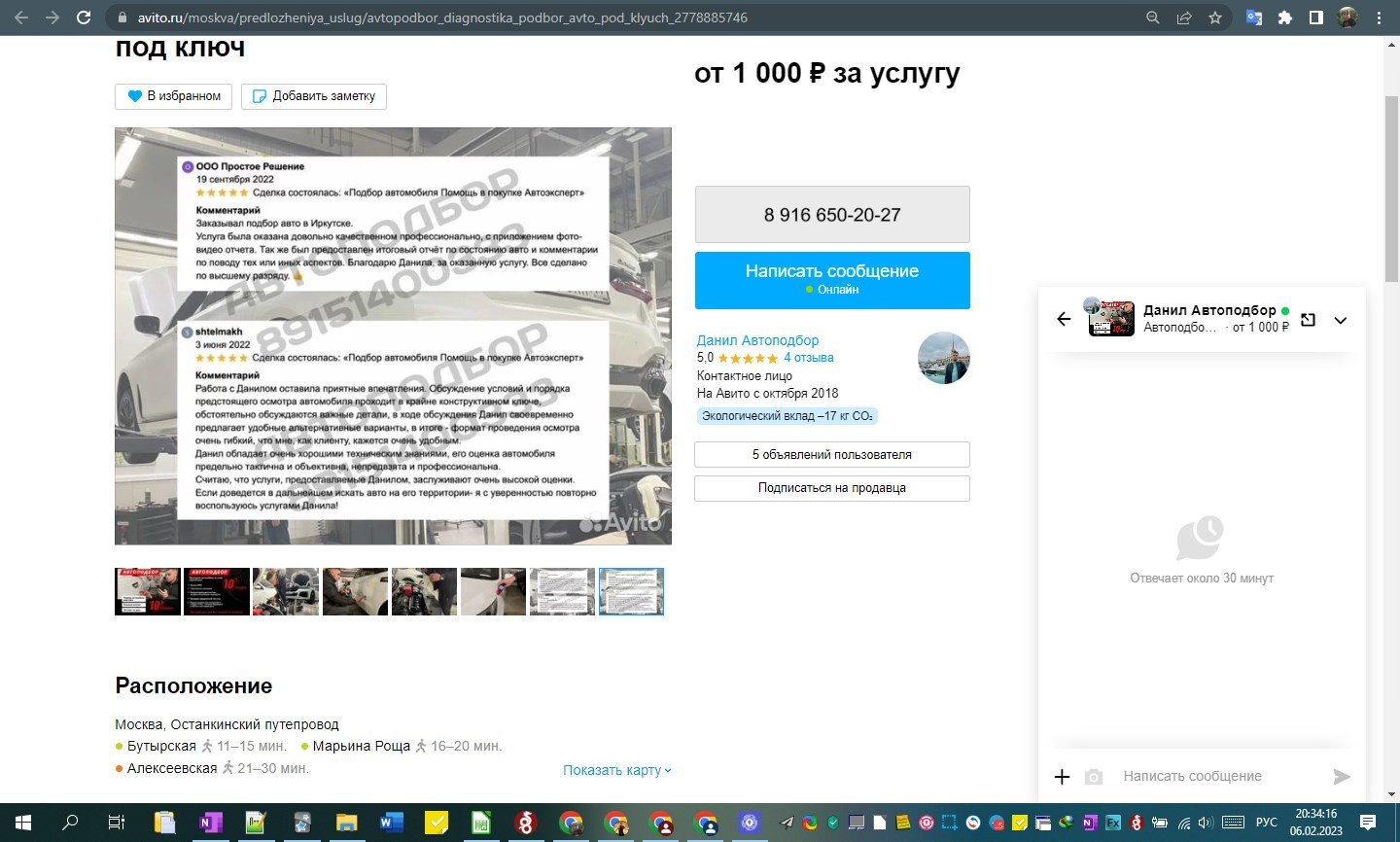Select the seventh gallery thumbnail
The width and height of the screenshot is (1400, 842).
(562, 592)
